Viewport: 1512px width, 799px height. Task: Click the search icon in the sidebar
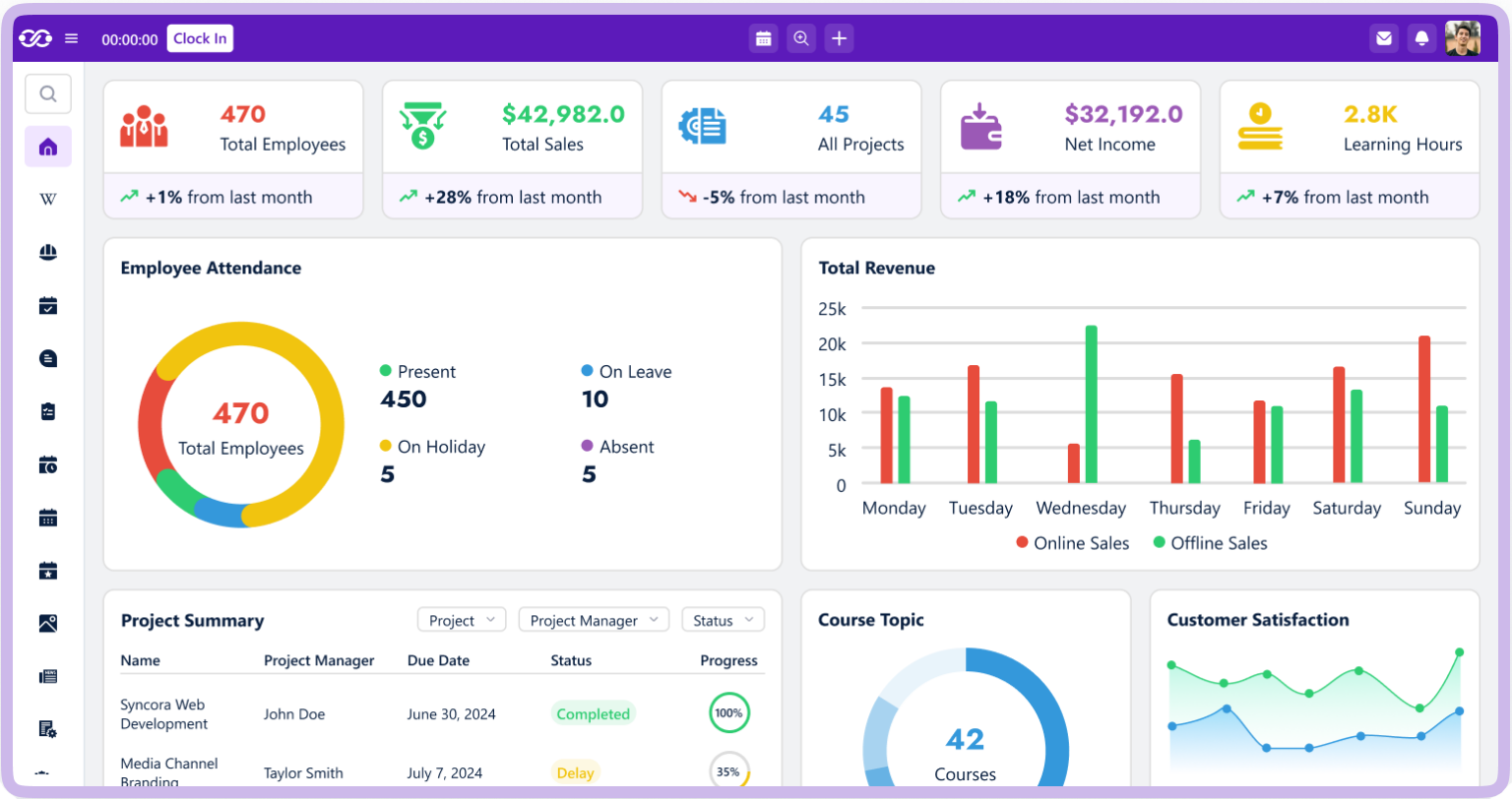tap(47, 93)
